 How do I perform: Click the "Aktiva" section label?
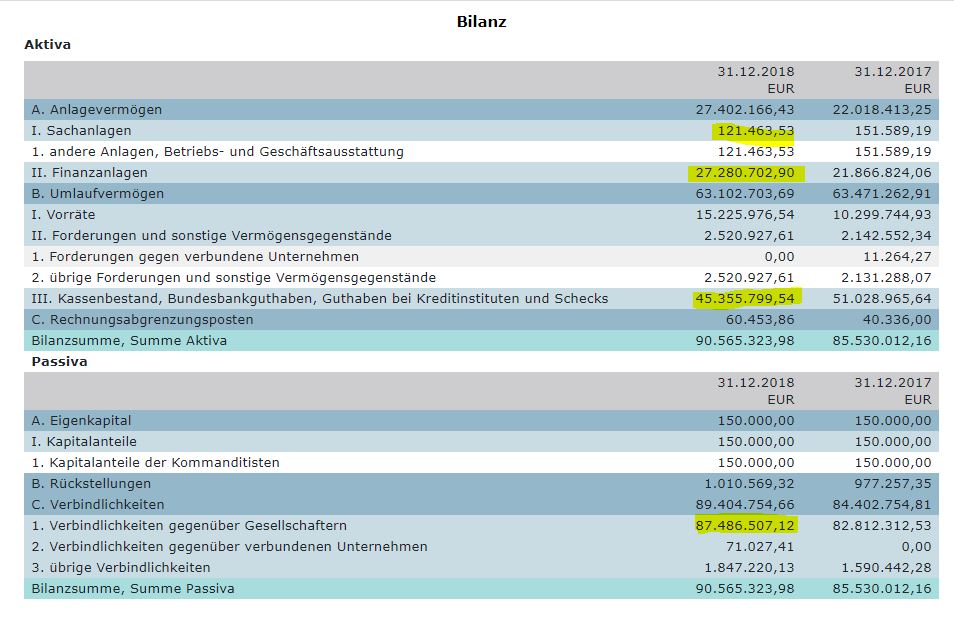47,45
